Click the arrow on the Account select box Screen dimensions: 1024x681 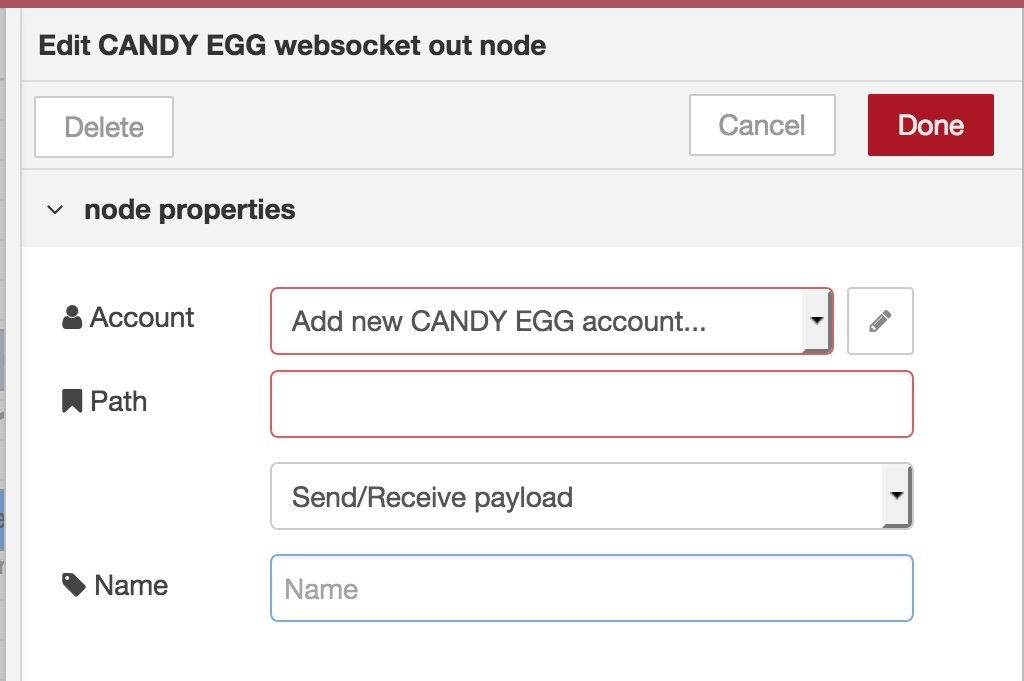[x=816, y=321]
